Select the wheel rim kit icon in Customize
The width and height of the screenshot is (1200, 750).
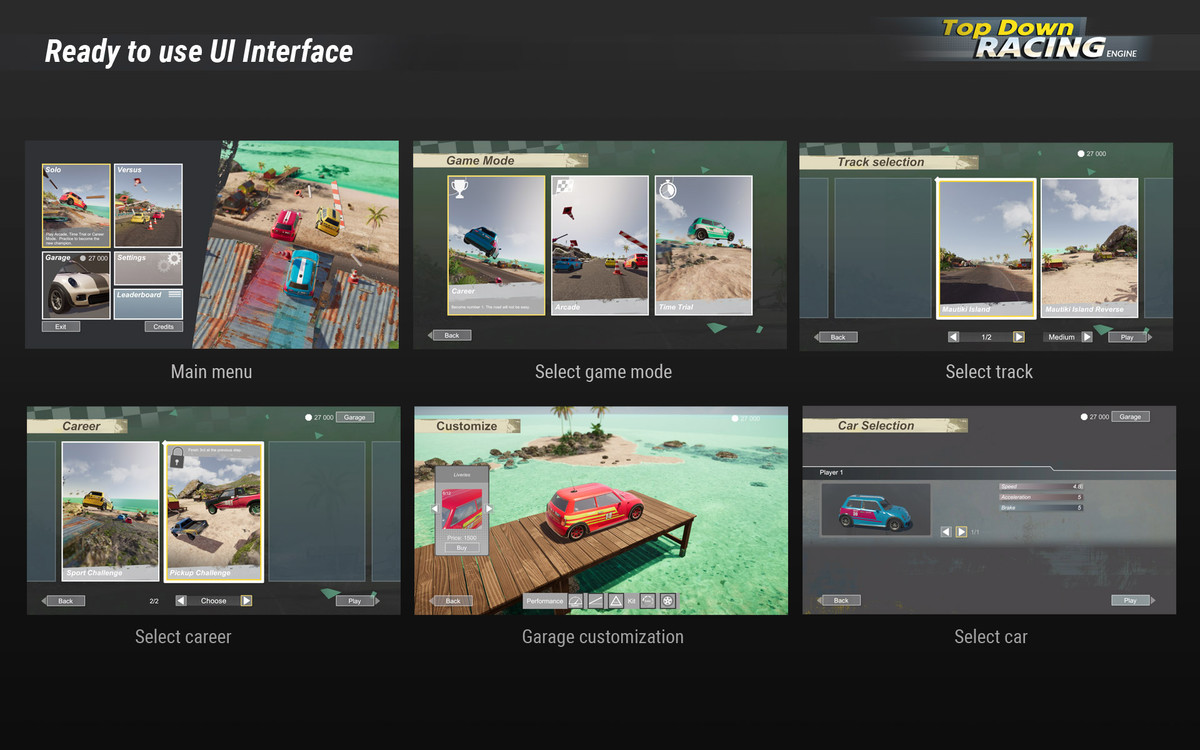[668, 601]
